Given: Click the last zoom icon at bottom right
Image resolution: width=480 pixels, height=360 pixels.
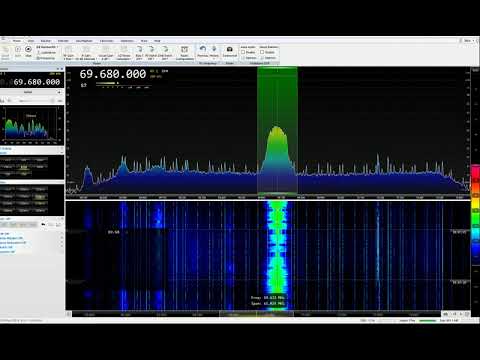Looking at the screenshot, I should 467,314.
